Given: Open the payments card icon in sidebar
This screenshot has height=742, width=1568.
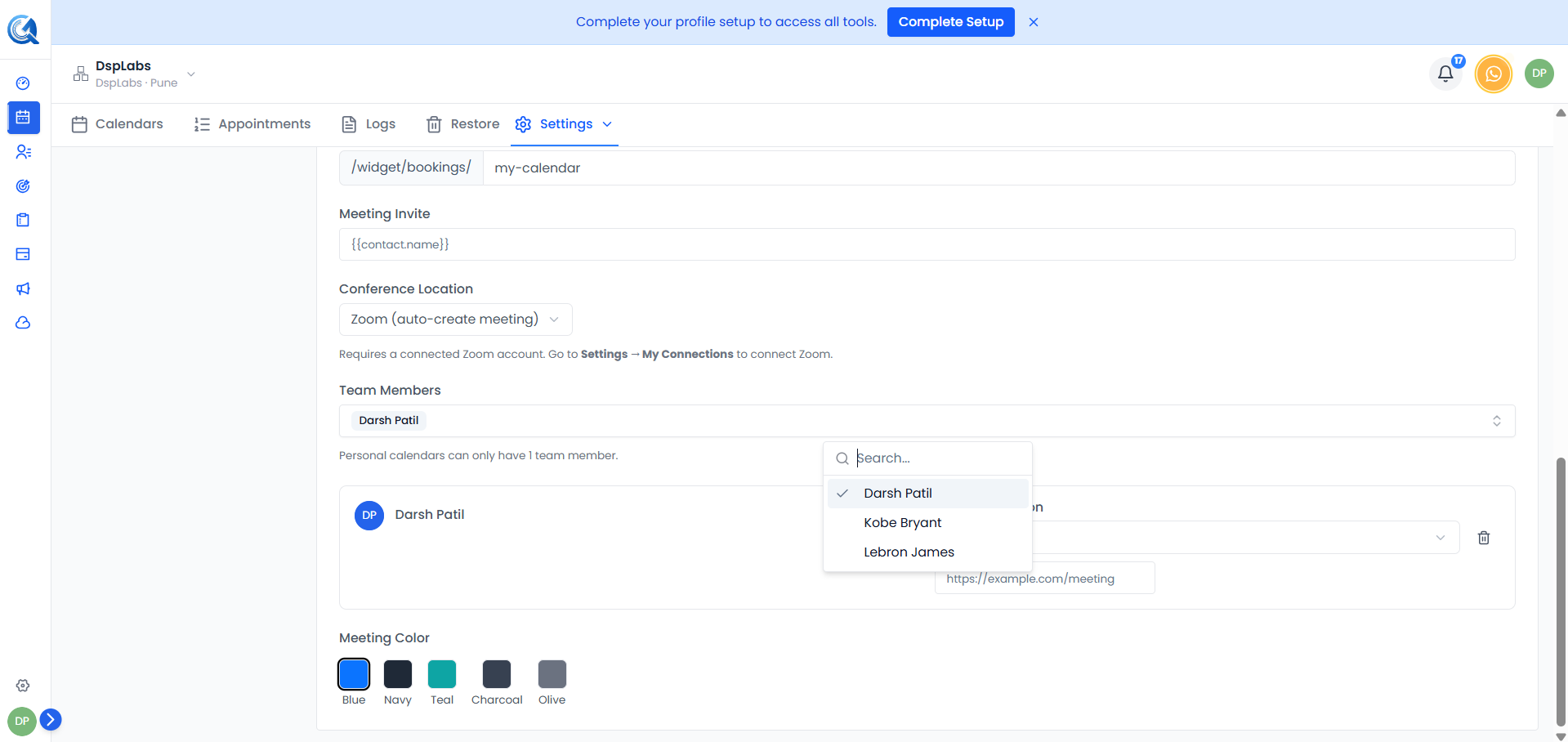Looking at the screenshot, I should [x=23, y=254].
